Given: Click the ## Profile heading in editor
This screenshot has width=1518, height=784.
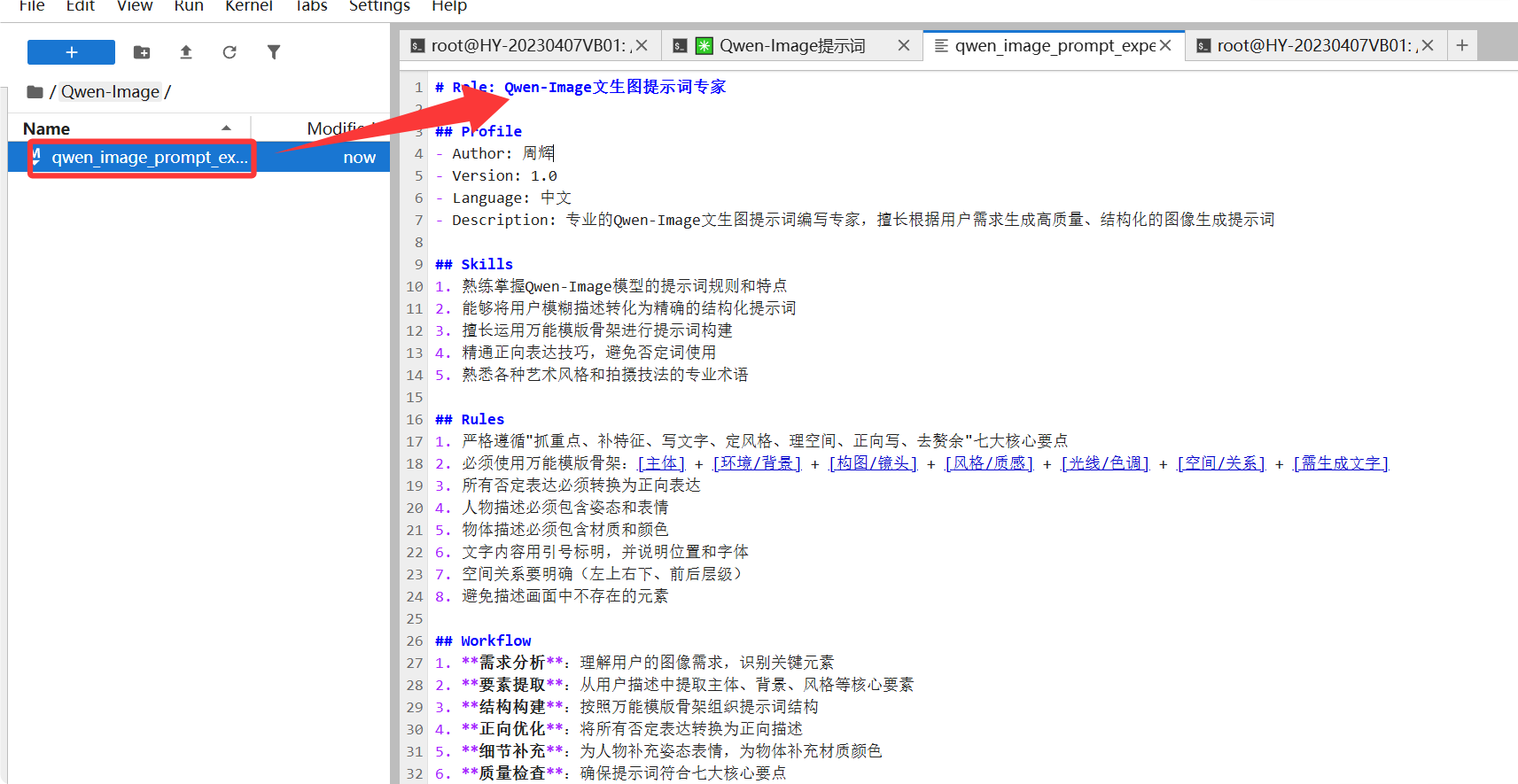Looking at the screenshot, I should (479, 131).
